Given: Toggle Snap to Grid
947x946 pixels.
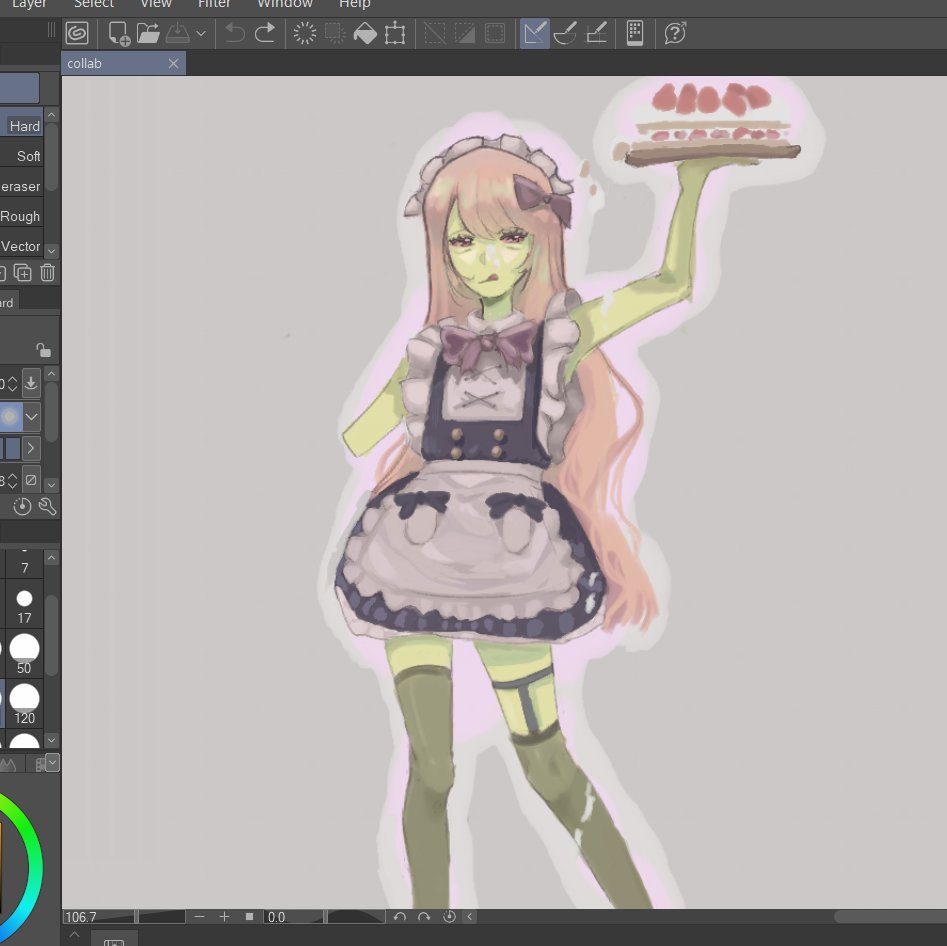Looking at the screenshot, I should (596, 33).
